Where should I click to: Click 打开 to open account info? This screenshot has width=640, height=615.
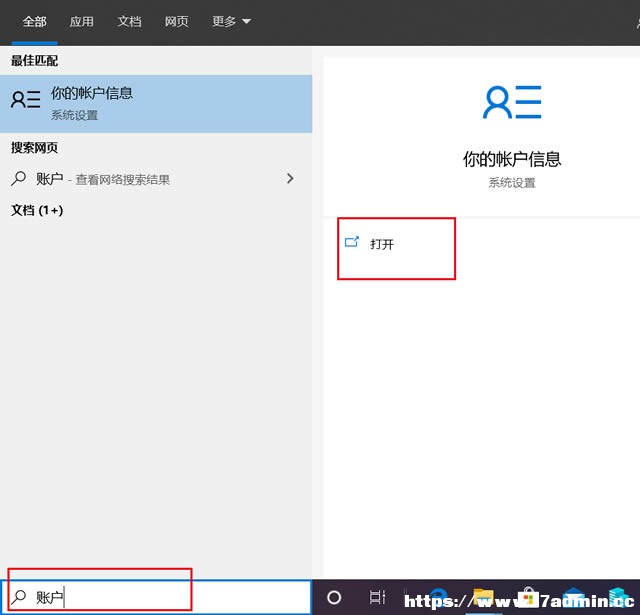(381, 244)
